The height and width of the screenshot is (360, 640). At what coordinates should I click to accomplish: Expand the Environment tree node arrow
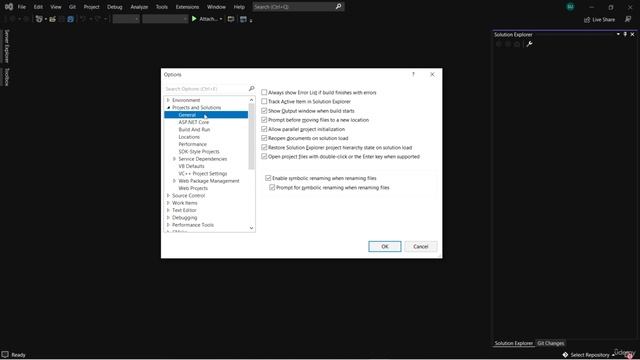point(168,100)
